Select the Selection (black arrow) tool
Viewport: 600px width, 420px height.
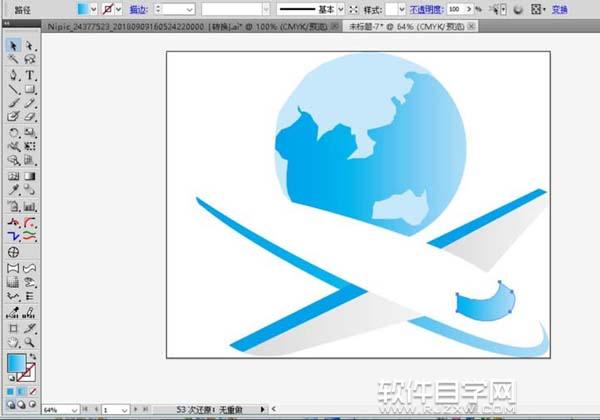pos(13,46)
